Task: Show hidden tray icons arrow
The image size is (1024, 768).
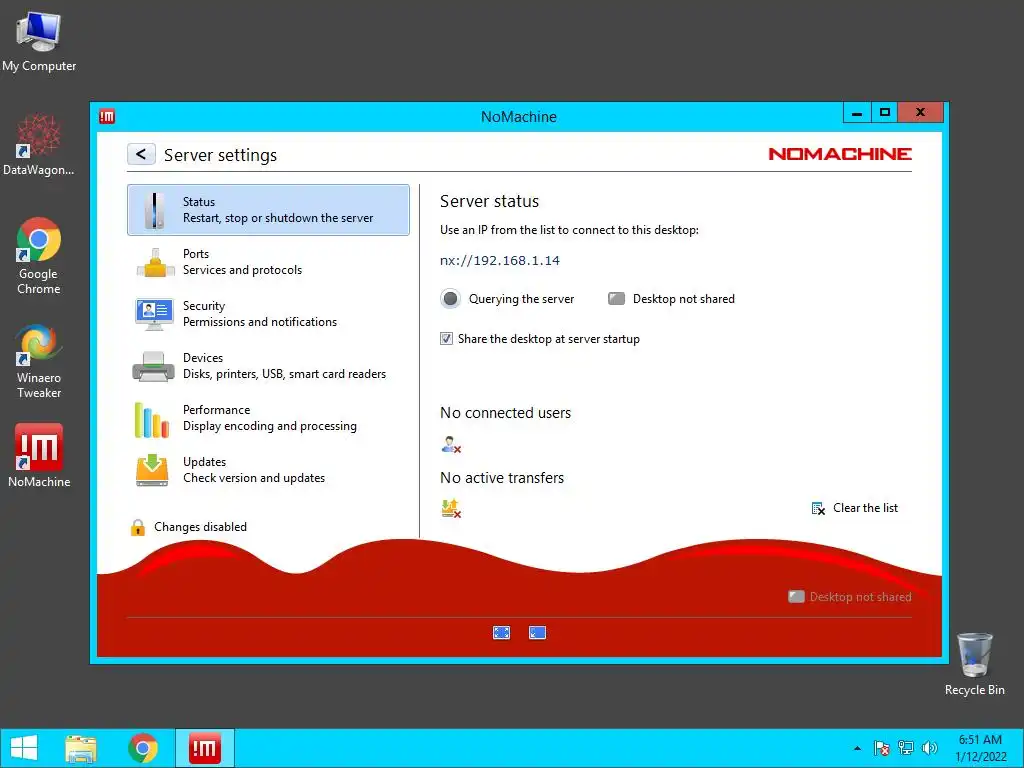Action: tap(857, 748)
